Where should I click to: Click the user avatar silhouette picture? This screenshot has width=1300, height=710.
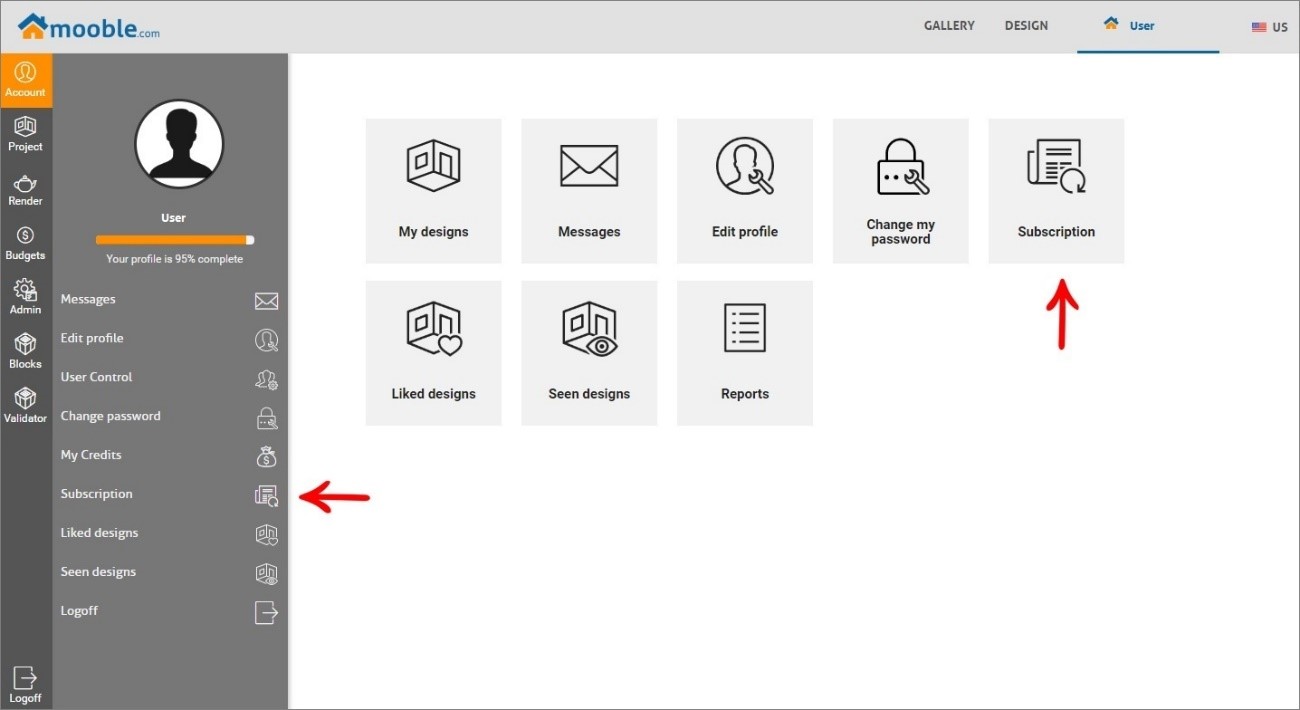[179, 144]
